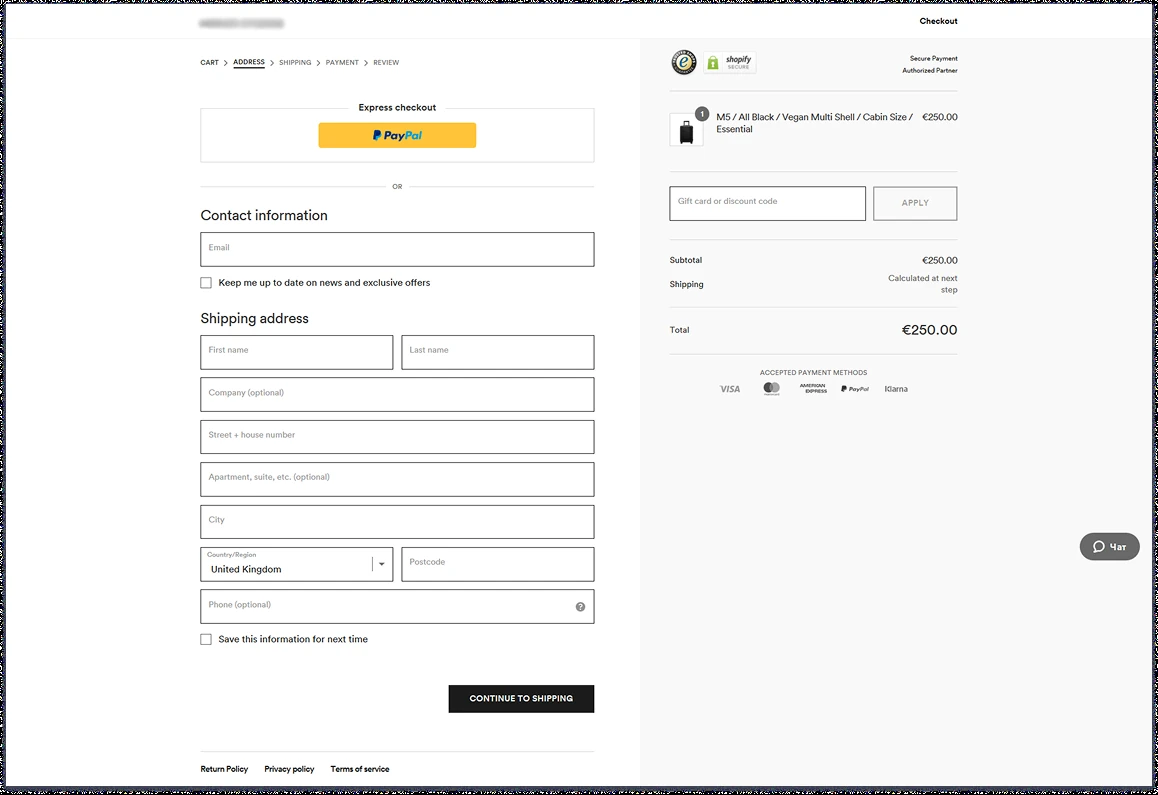Focus the Apartment, suite, etc. field
This screenshot has height=795, width=1158.
coord(397,480)
